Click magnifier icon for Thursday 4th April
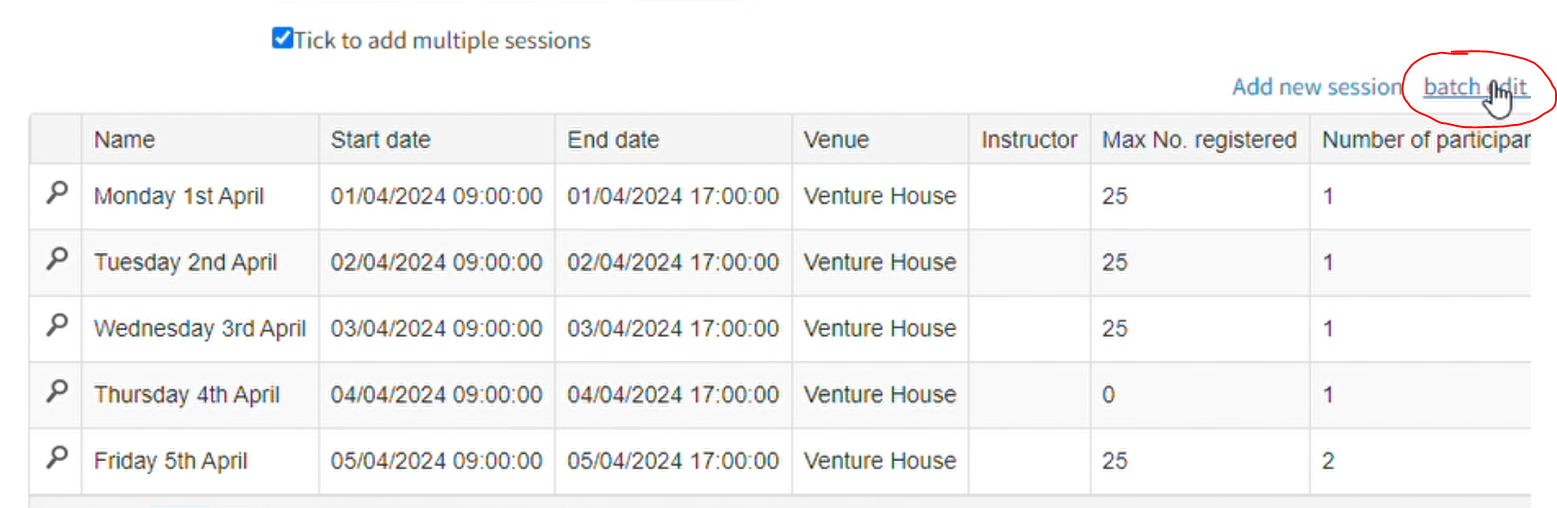Image resolution: width=1557 pixels, height=508 pixels. click(x=57, y=392)
